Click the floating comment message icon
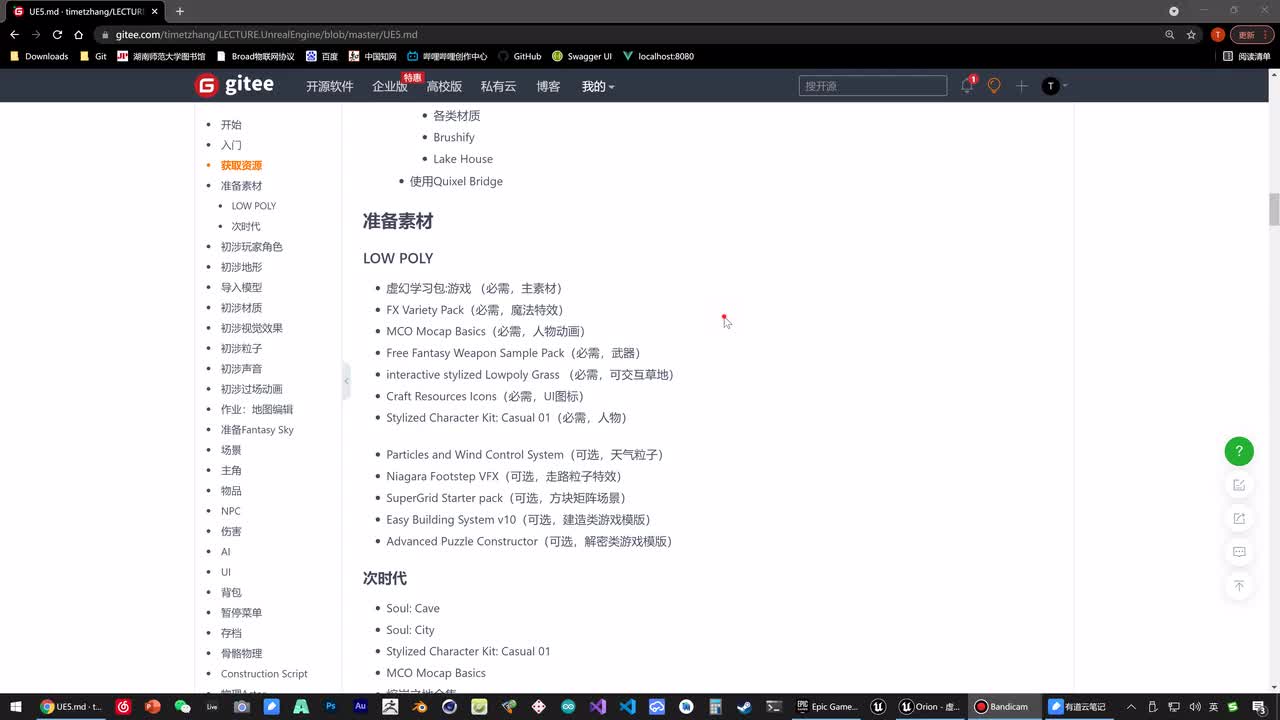The image size is (1280, 720). coord(1239,552)
